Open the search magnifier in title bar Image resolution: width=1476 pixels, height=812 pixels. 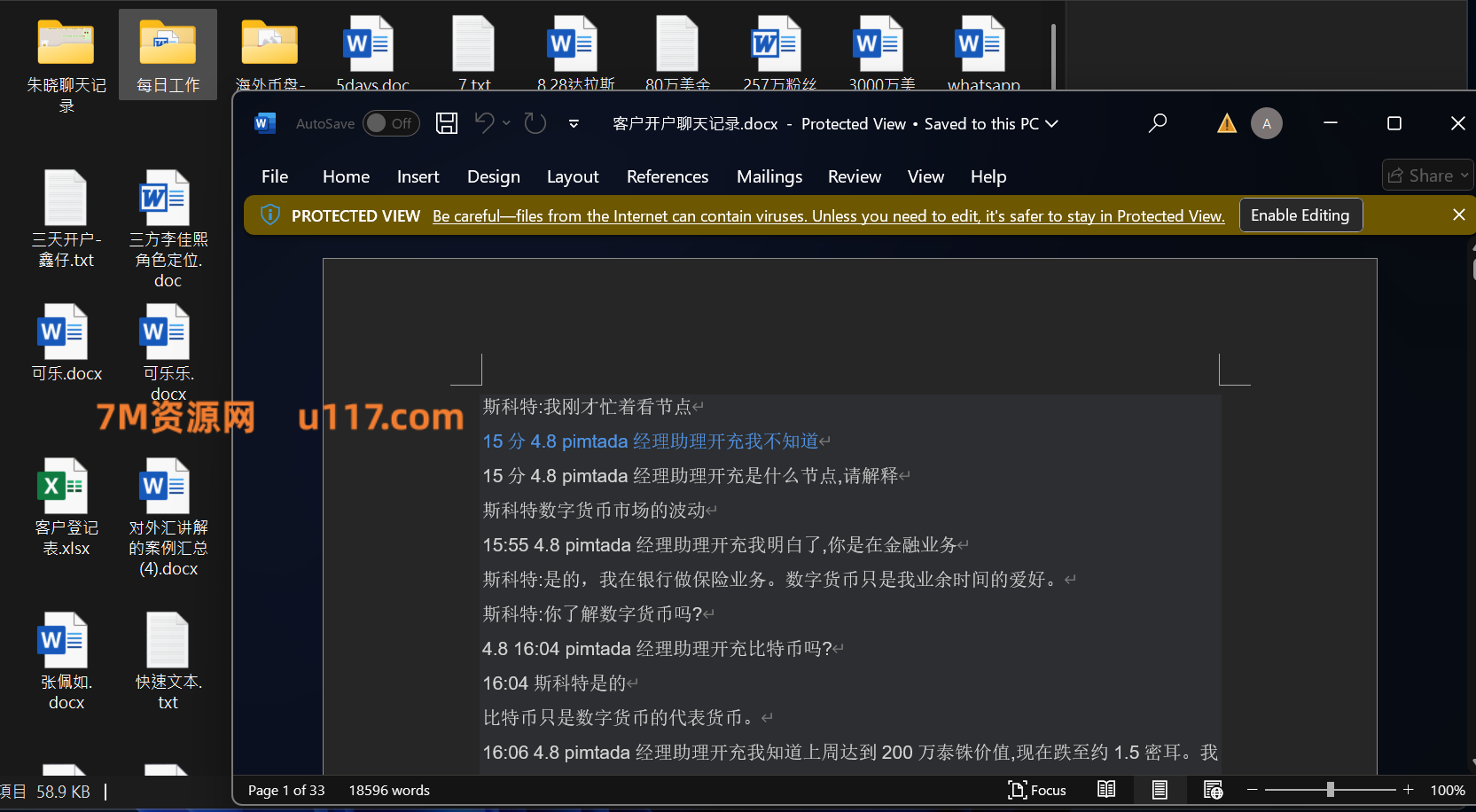pos(1158,123)
